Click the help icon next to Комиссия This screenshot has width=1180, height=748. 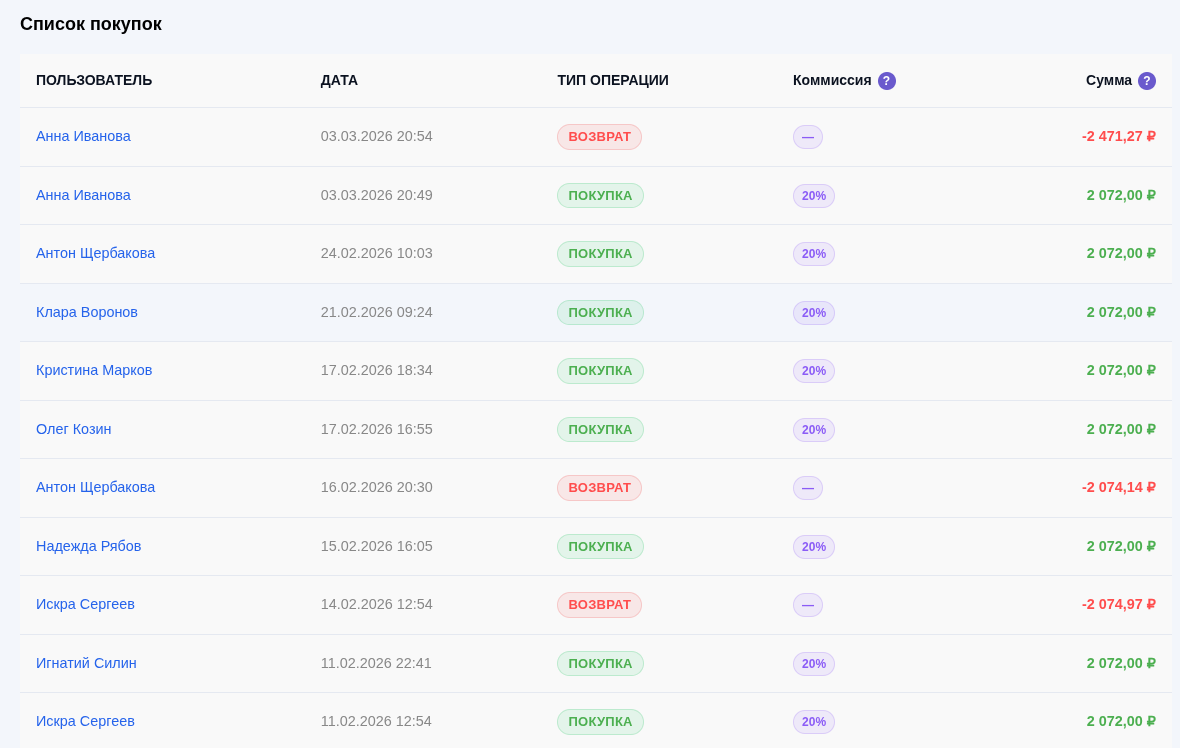click(x=886, y=81)
